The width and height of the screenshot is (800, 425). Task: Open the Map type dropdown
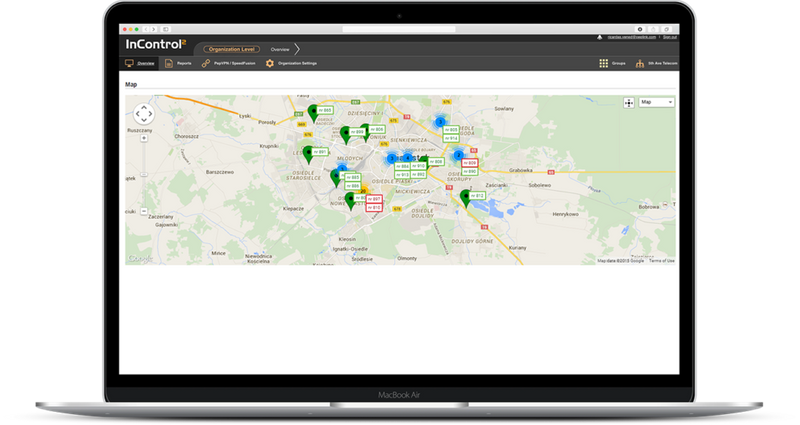pos(656,102)
